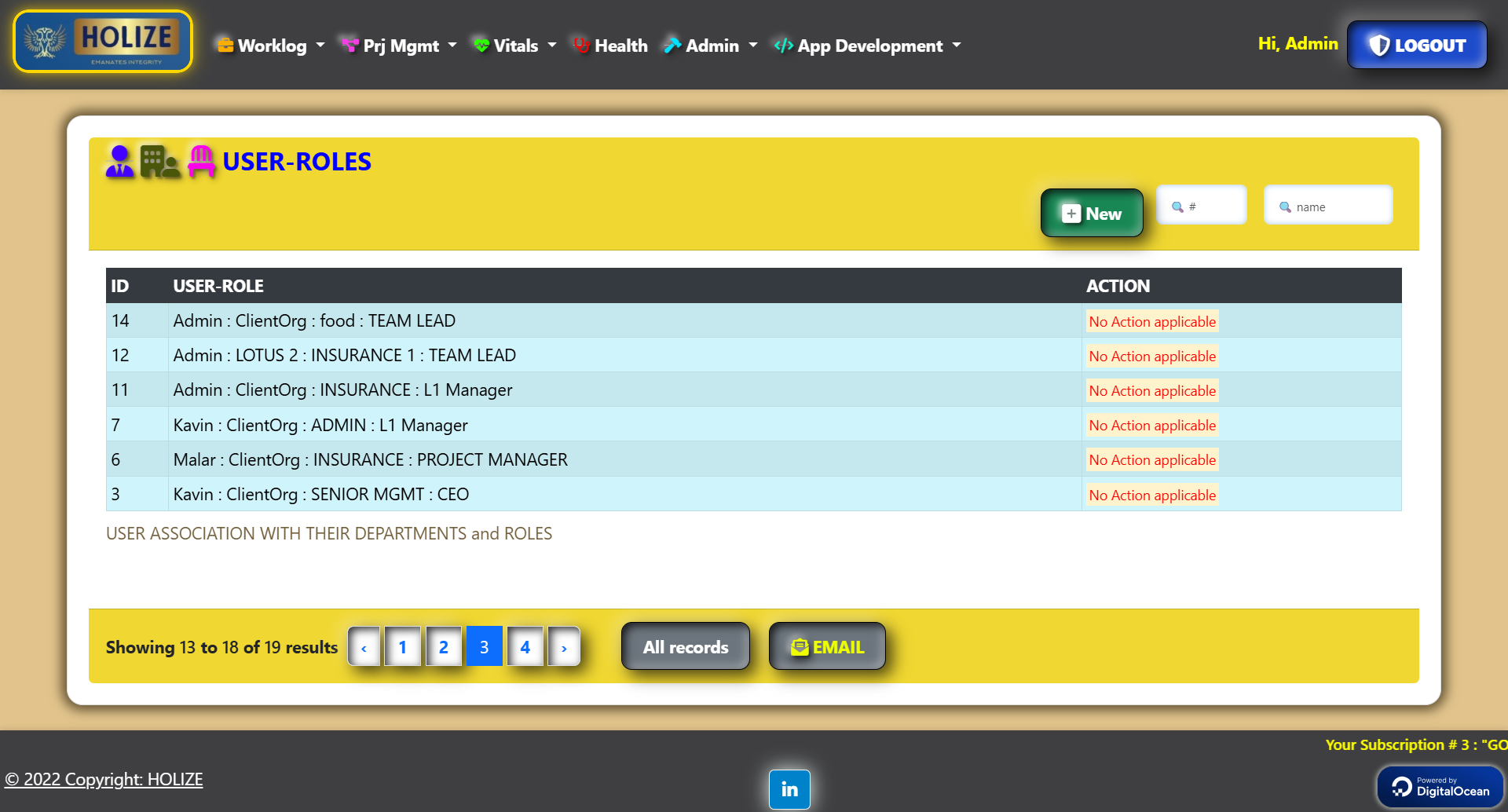This screenshot has height=812, width=1508.
Task: Create a New user-role
Action: tap(1092, 213)
